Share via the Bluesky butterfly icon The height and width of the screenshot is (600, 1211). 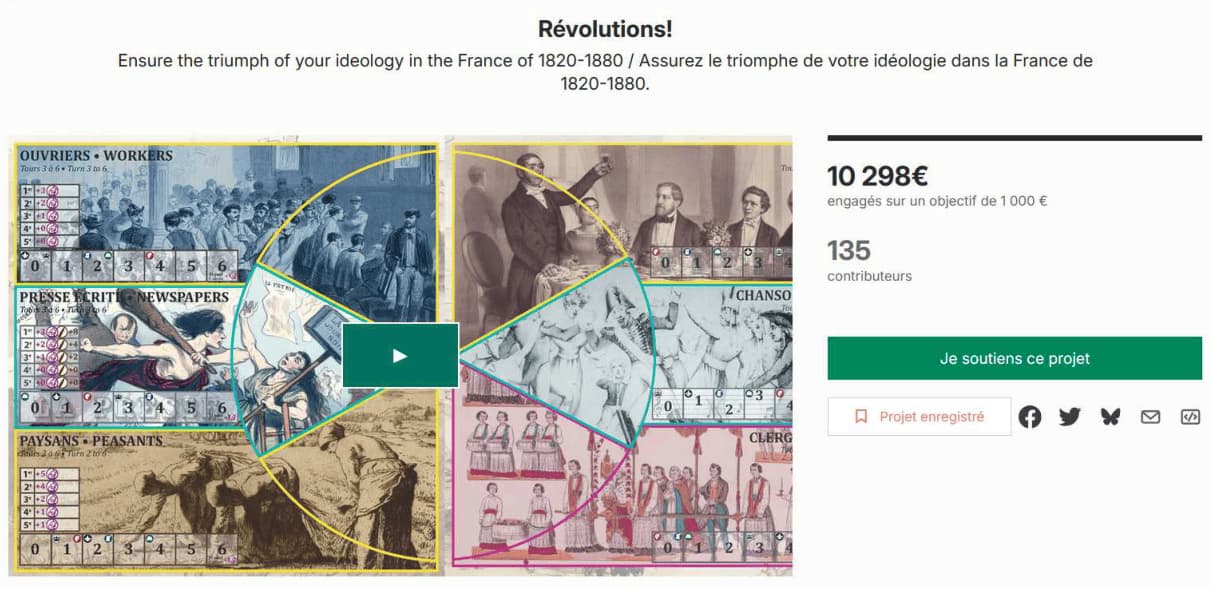[1110, 417]
